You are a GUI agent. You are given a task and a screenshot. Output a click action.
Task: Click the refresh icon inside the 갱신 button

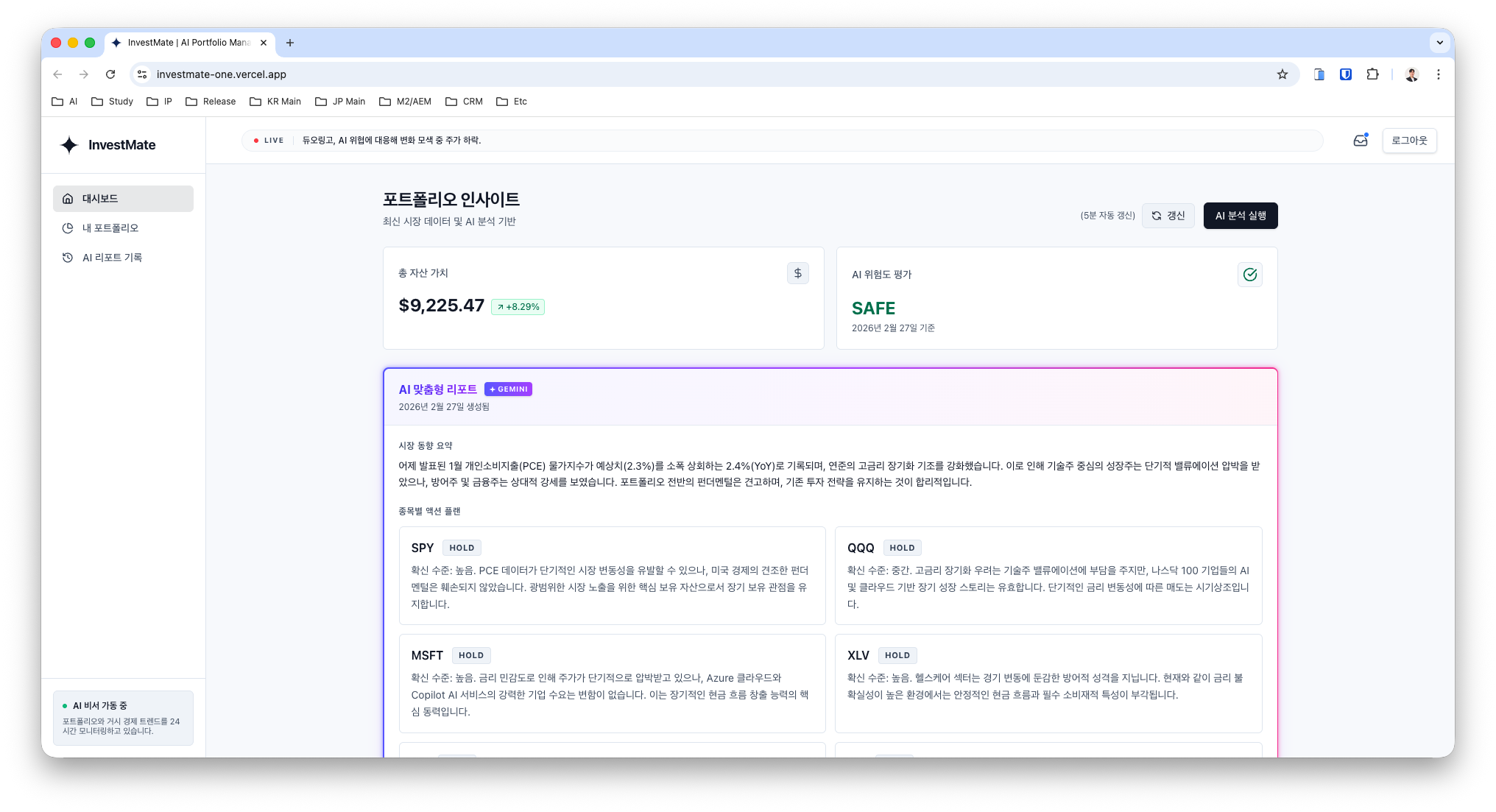click(x=1156, y=216)
